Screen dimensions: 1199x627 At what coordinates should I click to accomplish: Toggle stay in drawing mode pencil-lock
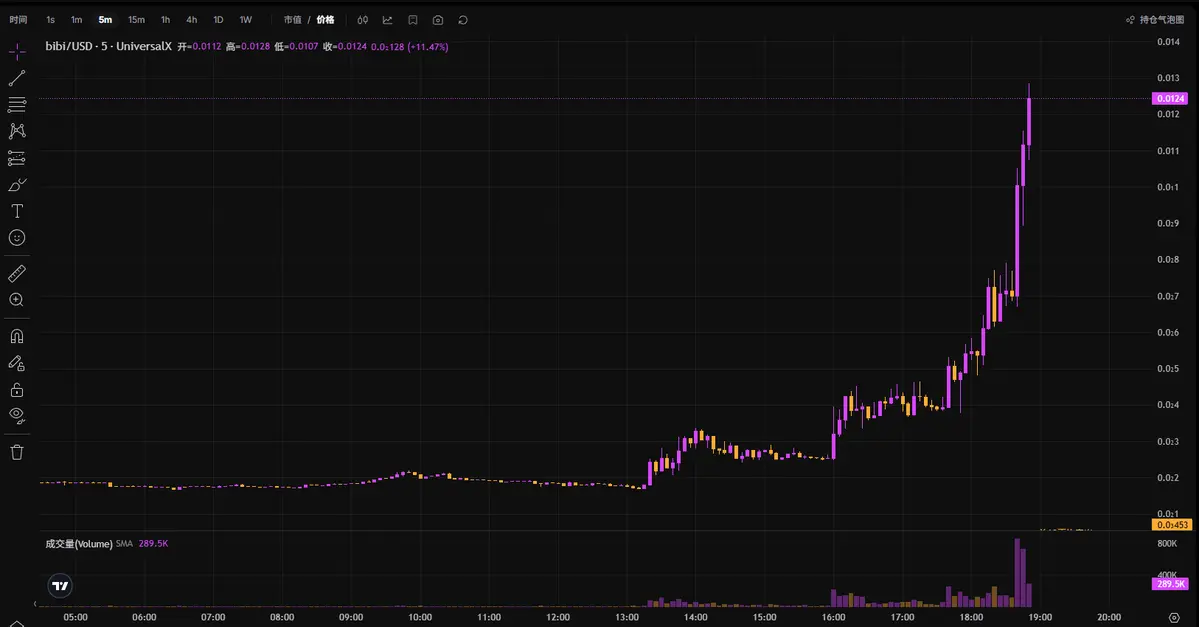tap(17, 363)
